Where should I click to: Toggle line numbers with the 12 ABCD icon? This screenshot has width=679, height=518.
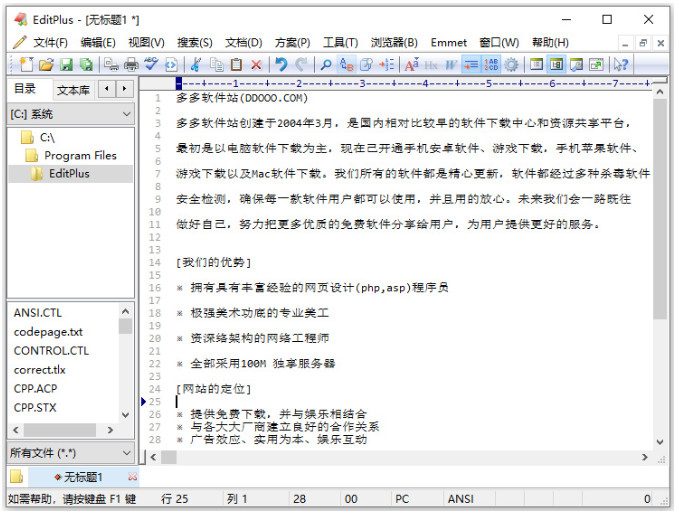[491, 65]
